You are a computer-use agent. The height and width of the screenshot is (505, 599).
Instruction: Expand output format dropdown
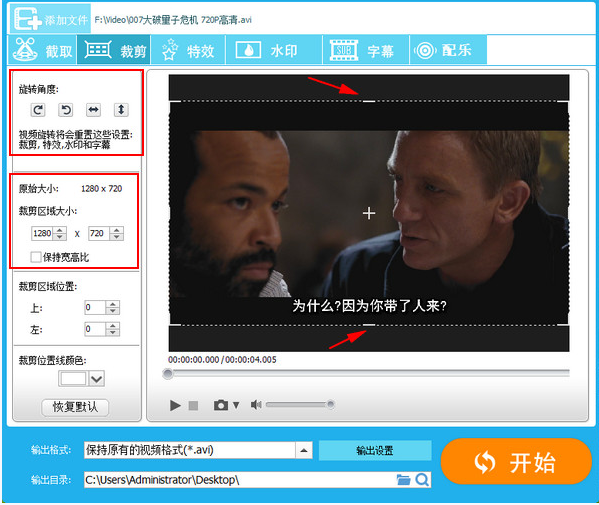304,450
